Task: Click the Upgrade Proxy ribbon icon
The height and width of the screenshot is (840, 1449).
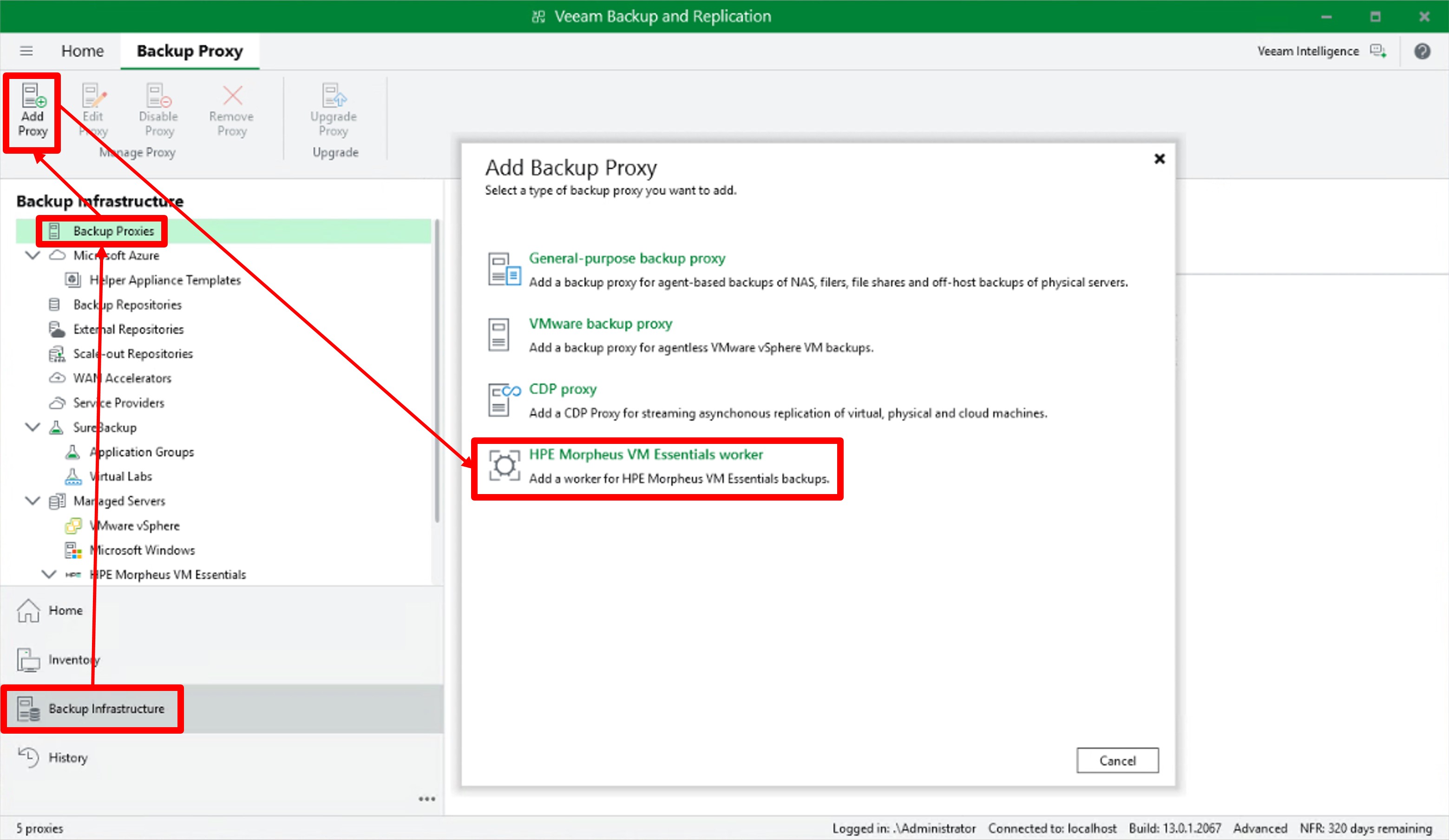Action: (x=334, y=95)
